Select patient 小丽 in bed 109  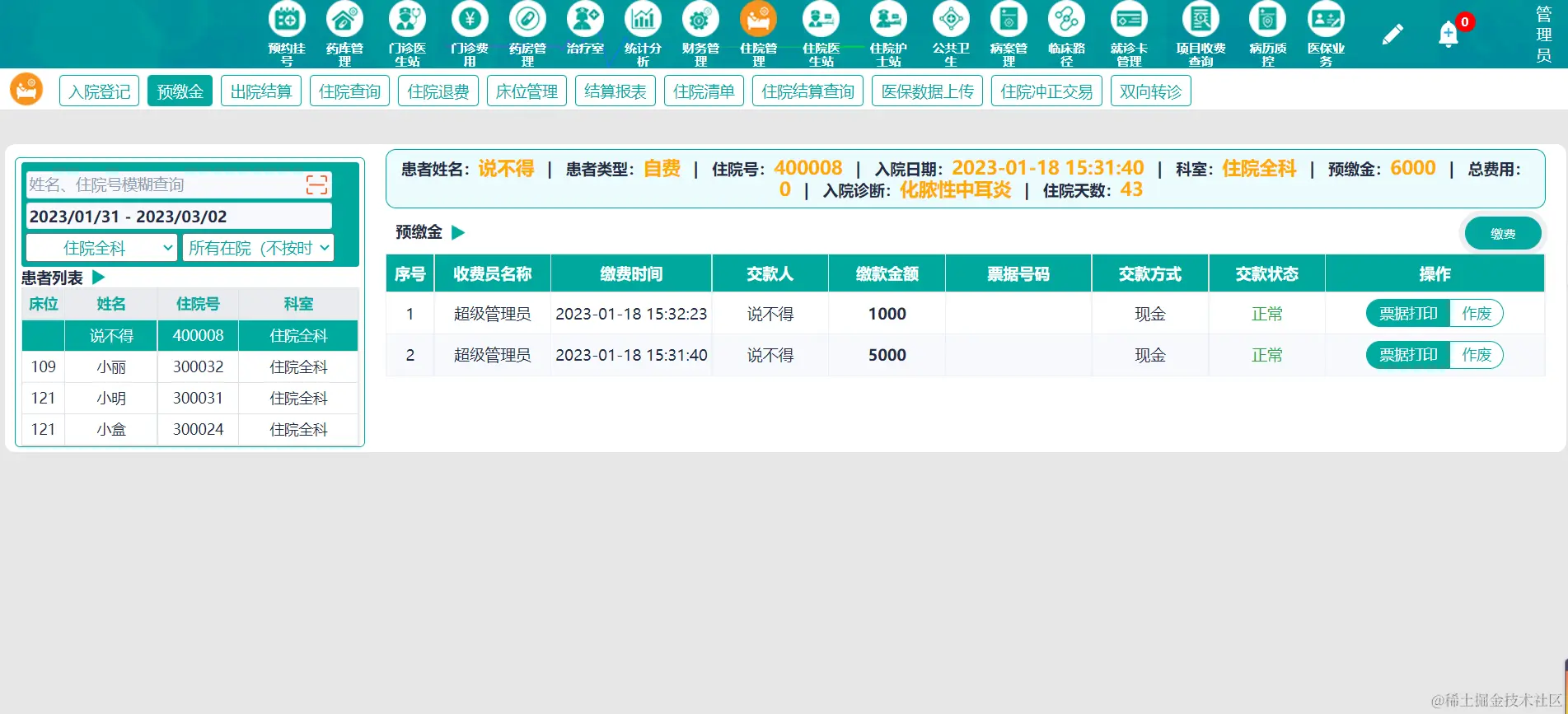[190, 367]
